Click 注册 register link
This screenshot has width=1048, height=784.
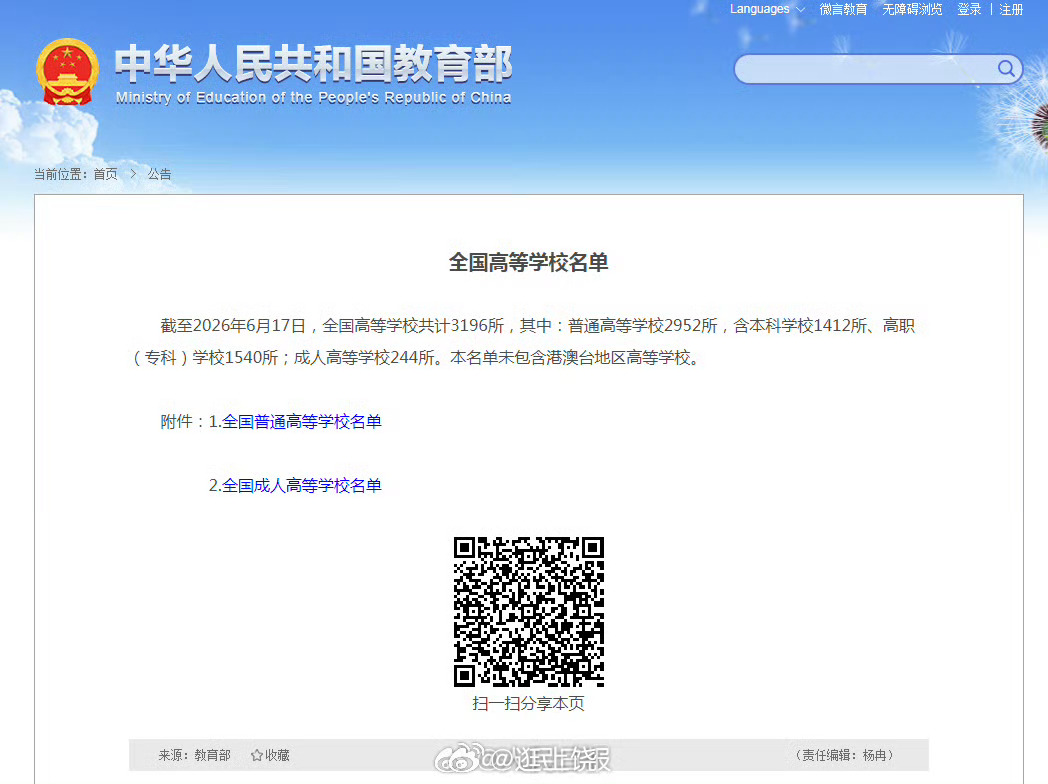pos(1011,9)
